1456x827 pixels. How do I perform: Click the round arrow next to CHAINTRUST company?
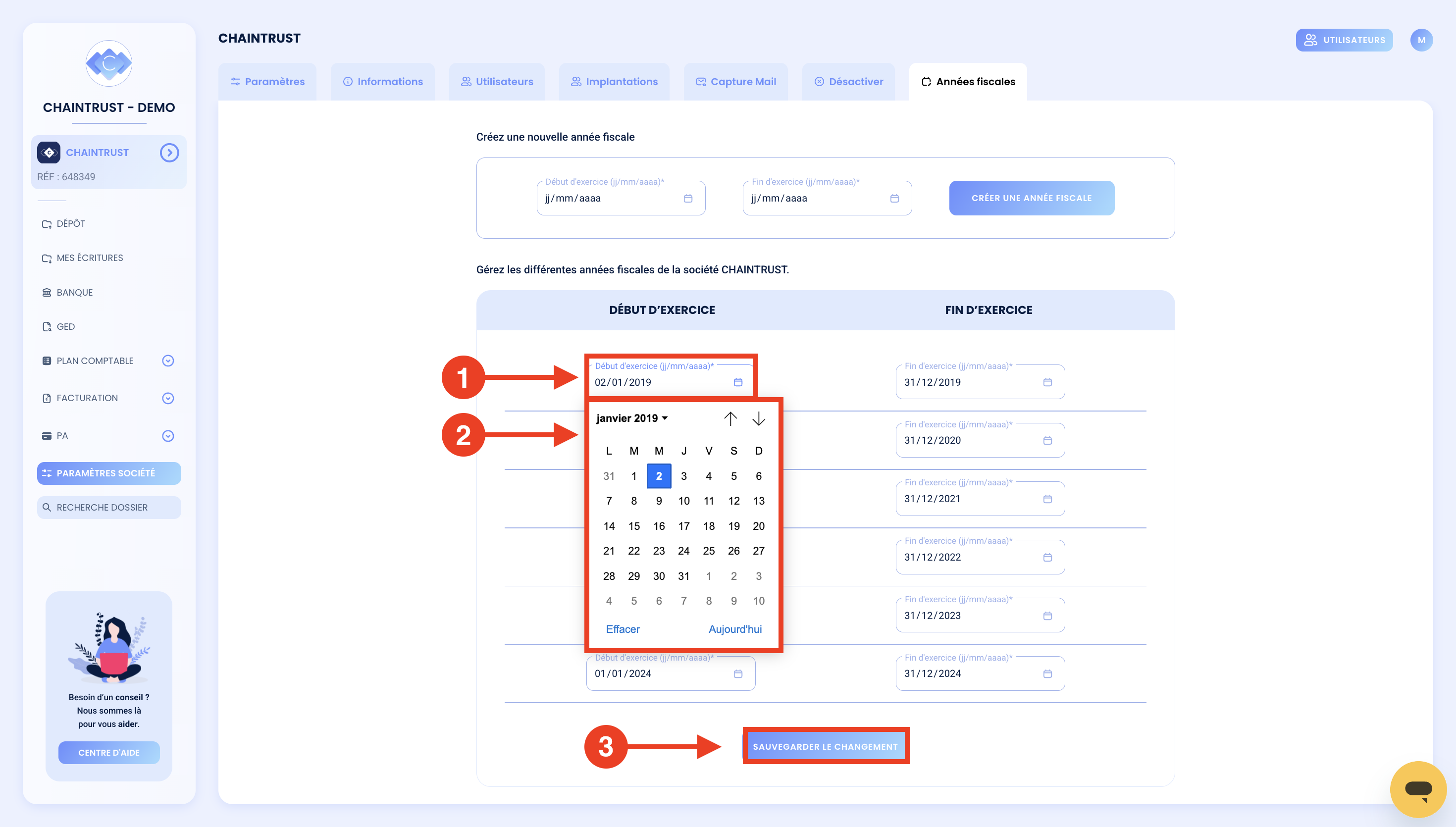coord(169,153)
